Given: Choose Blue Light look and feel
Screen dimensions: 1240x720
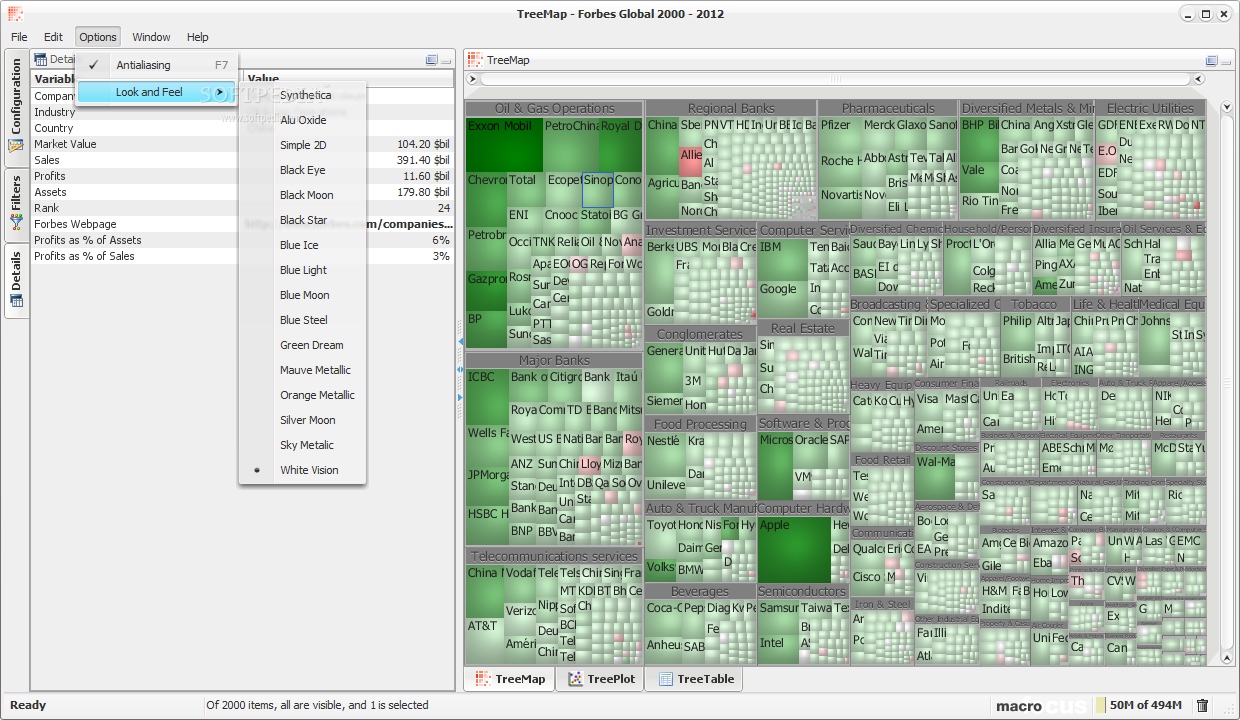Looking at the screenshot, I should pos(302,270).
